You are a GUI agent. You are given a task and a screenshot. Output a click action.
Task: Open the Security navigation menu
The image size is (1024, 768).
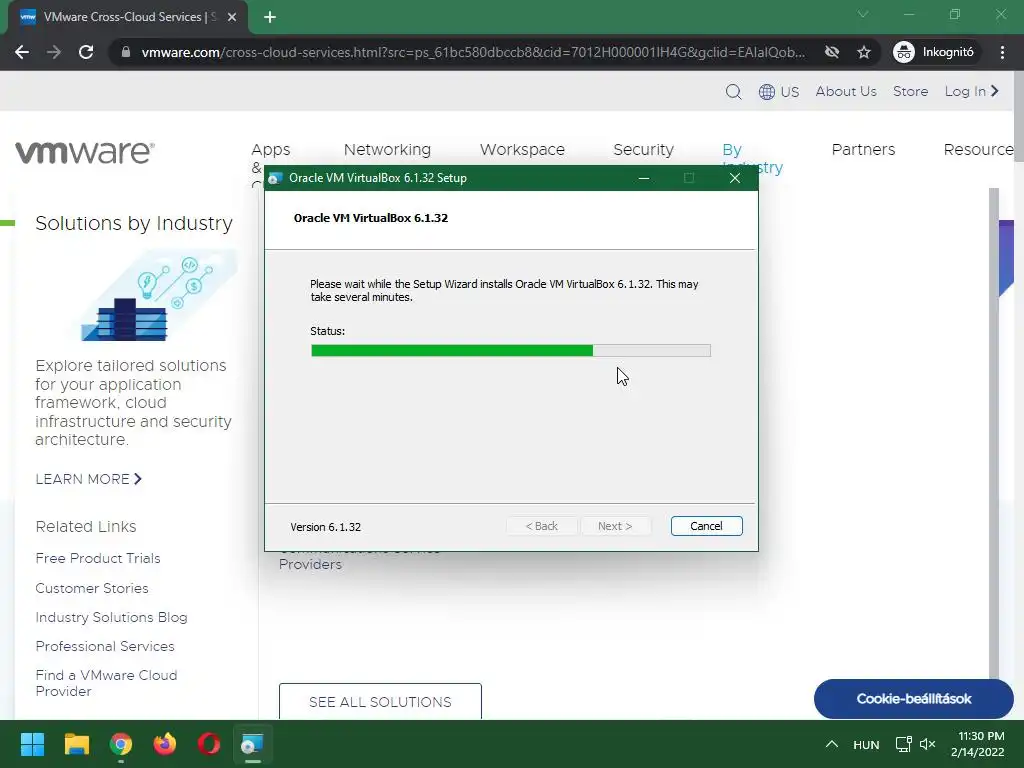[643, 150]
